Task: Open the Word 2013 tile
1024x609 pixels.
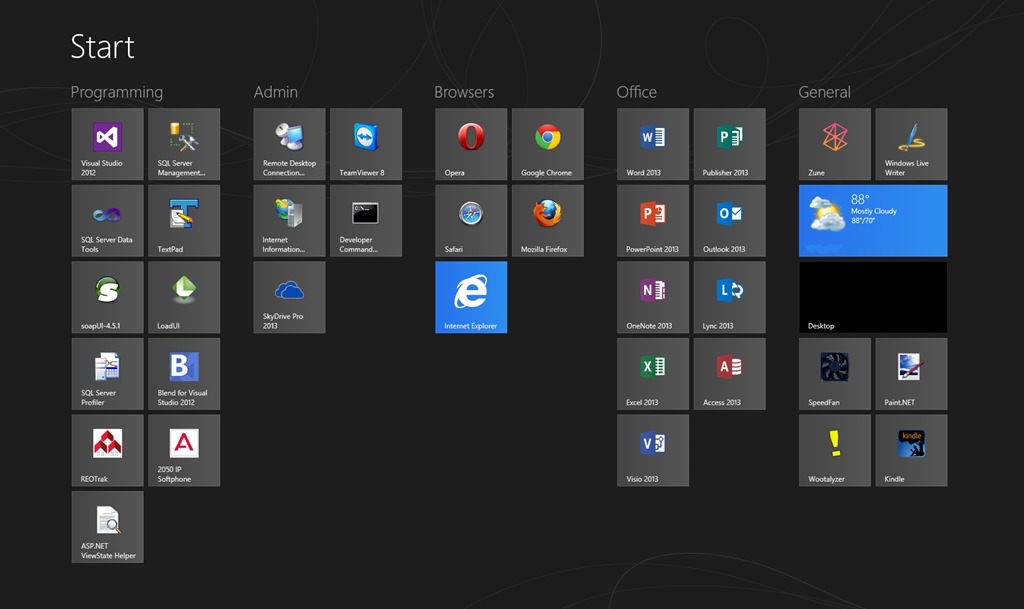Action: [653, 144]
